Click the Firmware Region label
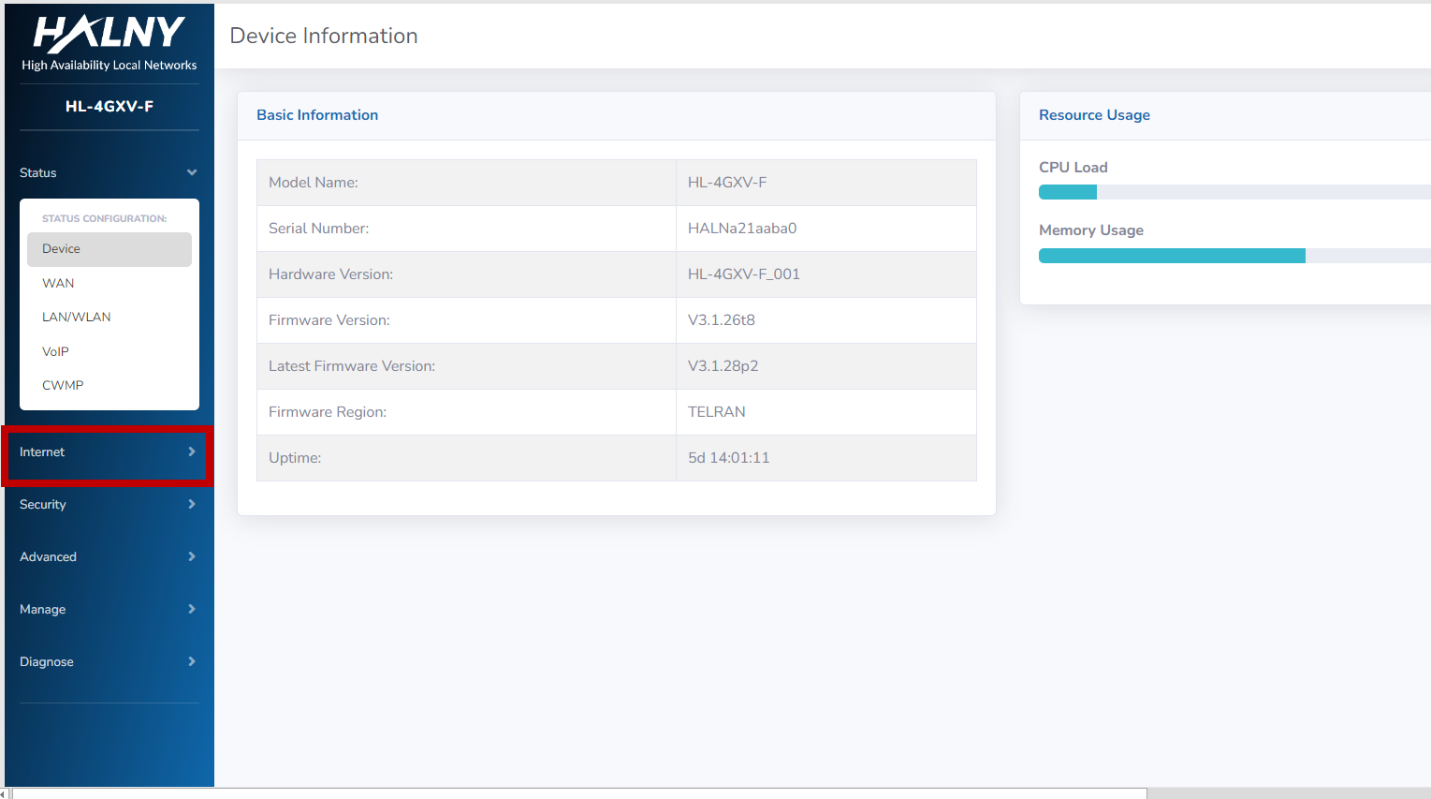 pos(327,412)
